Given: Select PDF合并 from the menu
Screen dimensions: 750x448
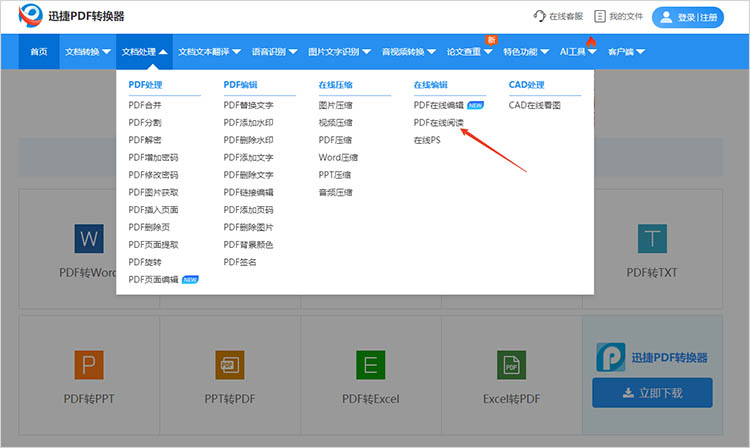Looking at the screenshot, I should click(145, 105).
